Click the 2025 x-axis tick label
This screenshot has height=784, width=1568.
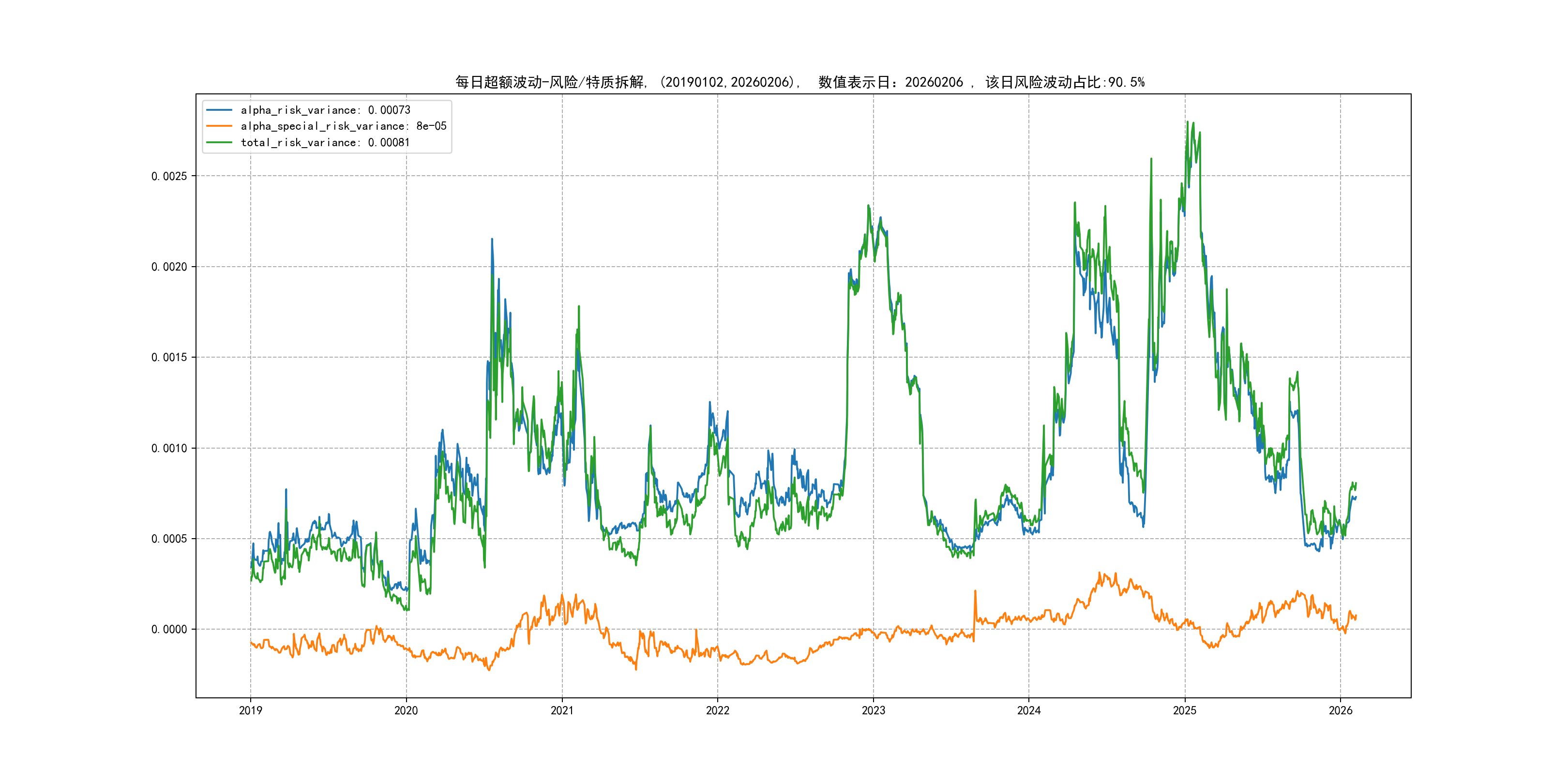pyautogui.click(x=1185, y=710)
